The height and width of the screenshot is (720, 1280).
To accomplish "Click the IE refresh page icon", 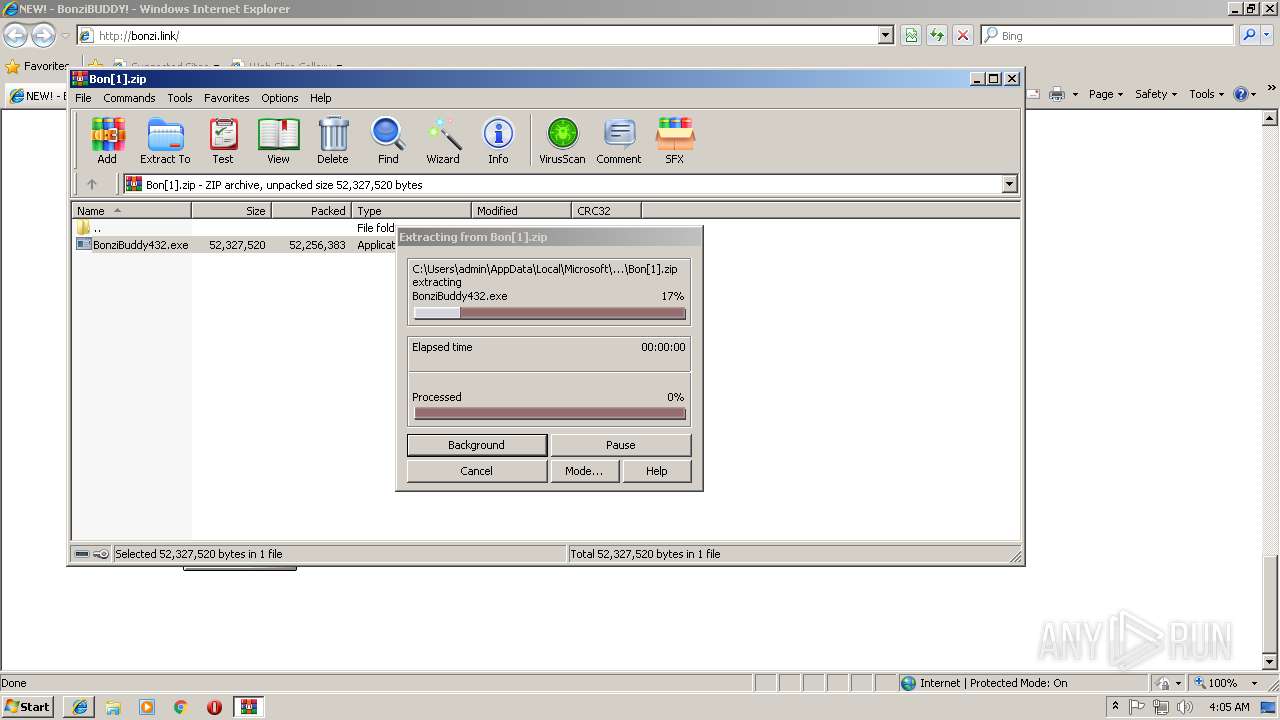I will [x=937, y=35].
